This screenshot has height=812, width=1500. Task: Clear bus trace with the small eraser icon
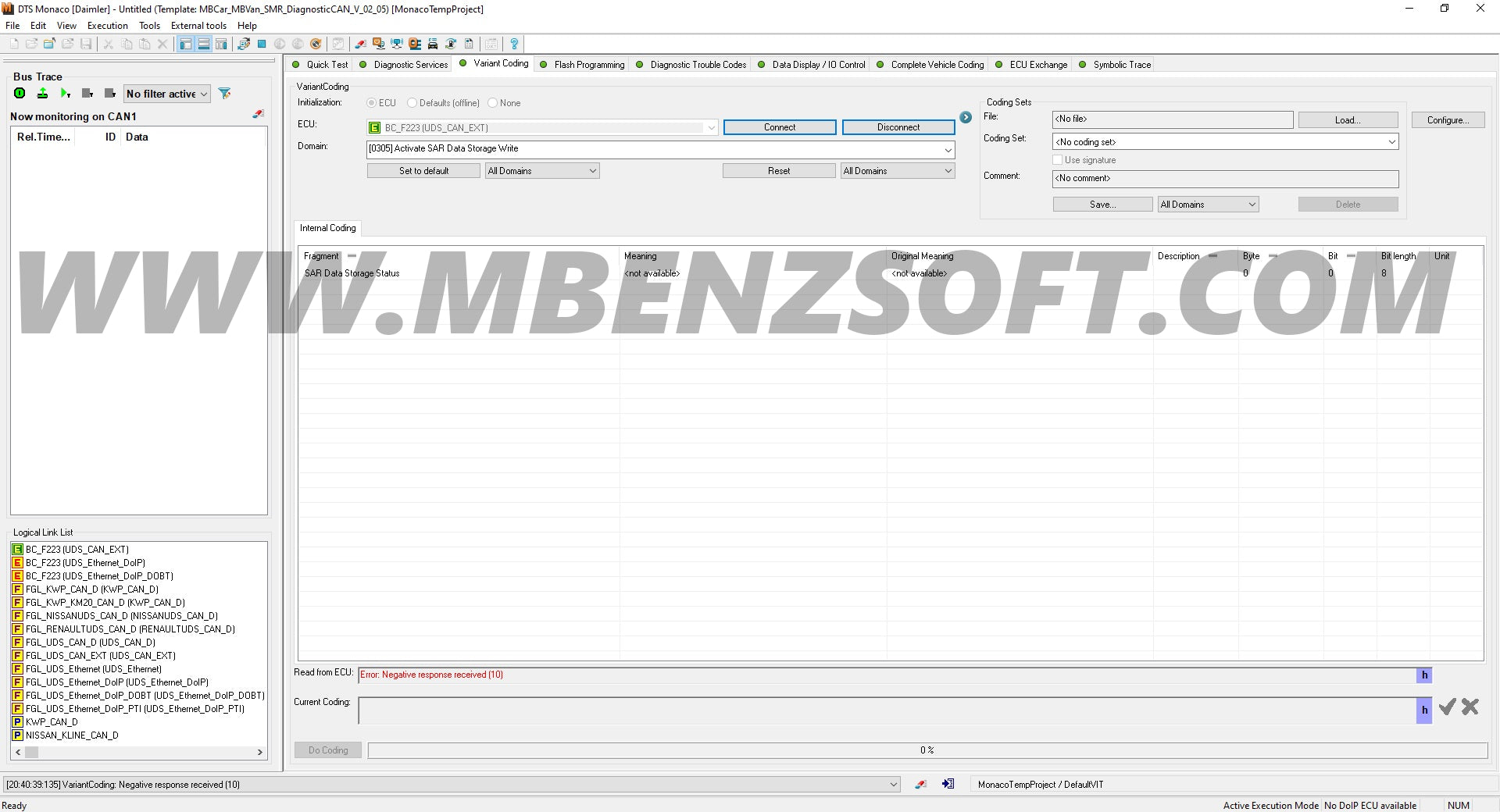258,114
